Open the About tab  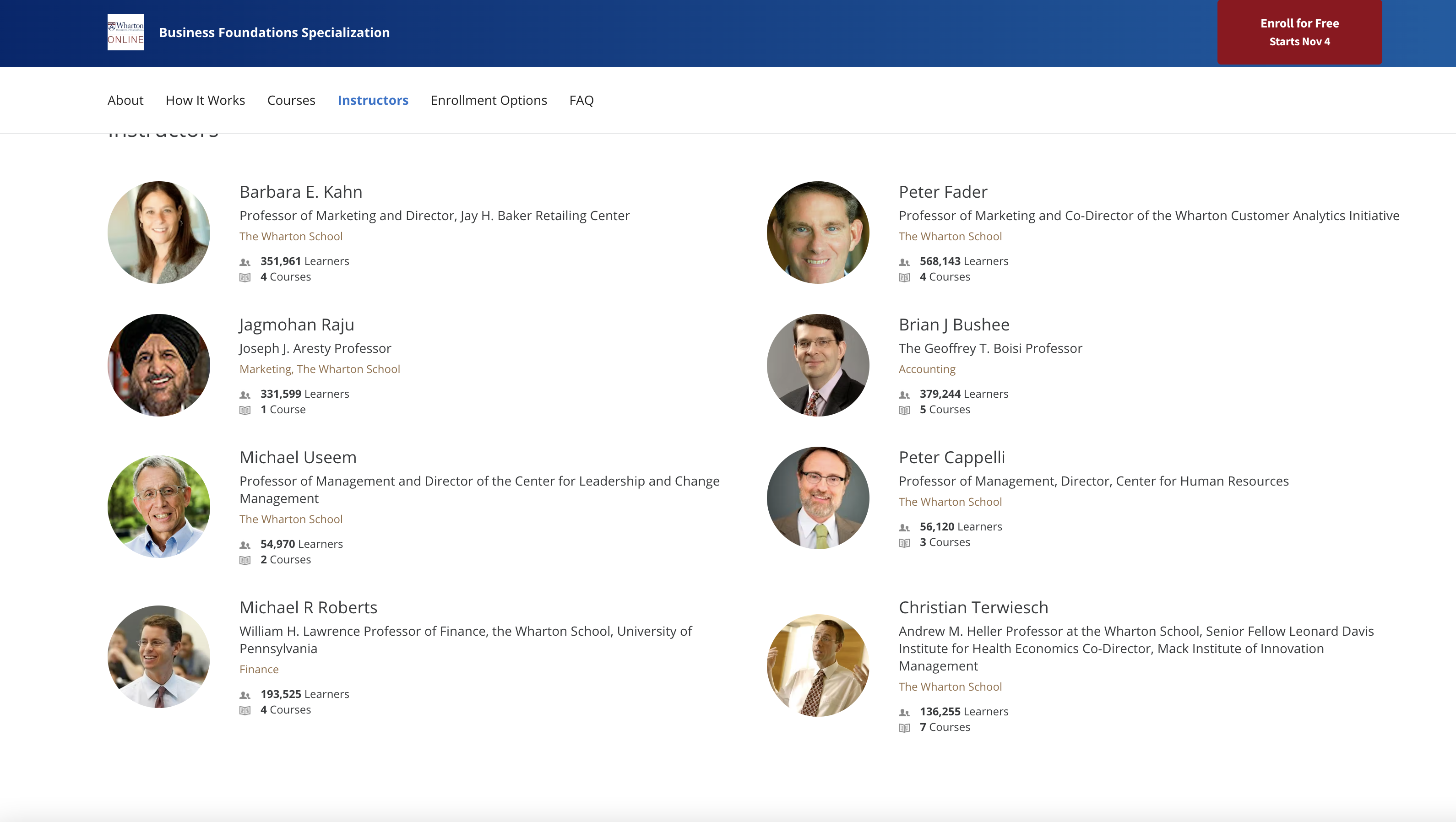tap(125, 100)
